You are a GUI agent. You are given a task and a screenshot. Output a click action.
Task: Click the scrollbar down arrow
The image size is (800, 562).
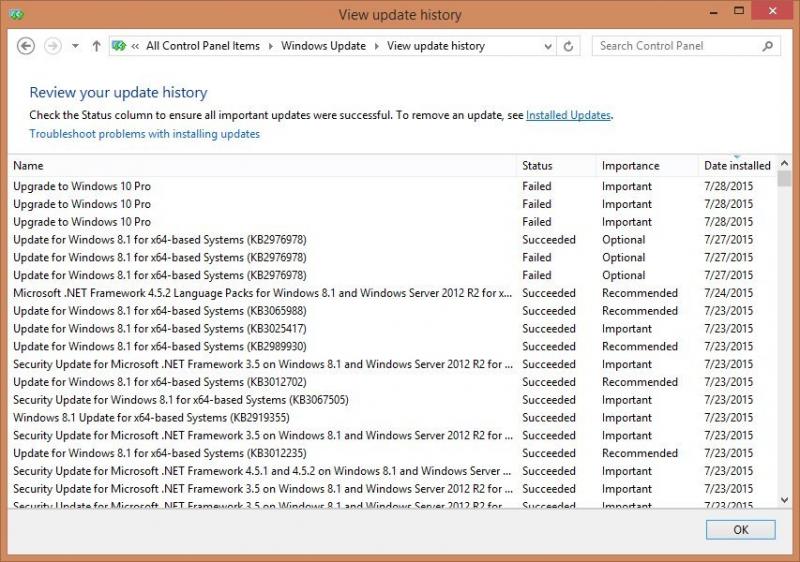click(x=784, y=500)
